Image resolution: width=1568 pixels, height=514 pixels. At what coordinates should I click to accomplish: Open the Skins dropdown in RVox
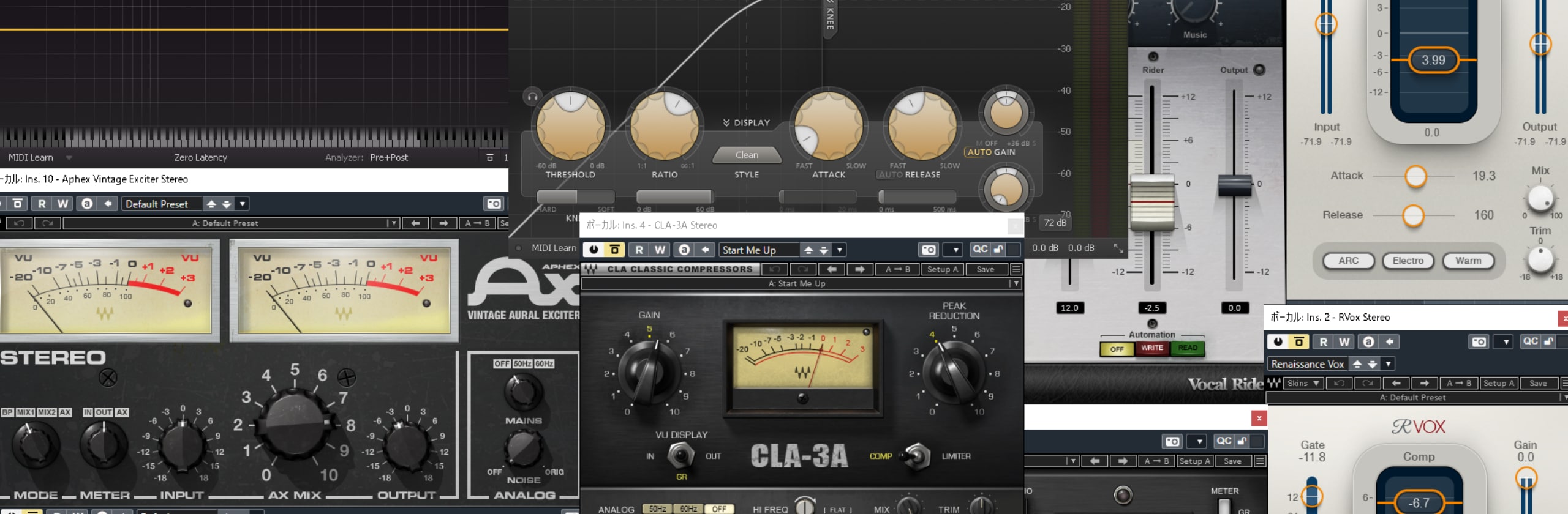(x=1303, y=384)
